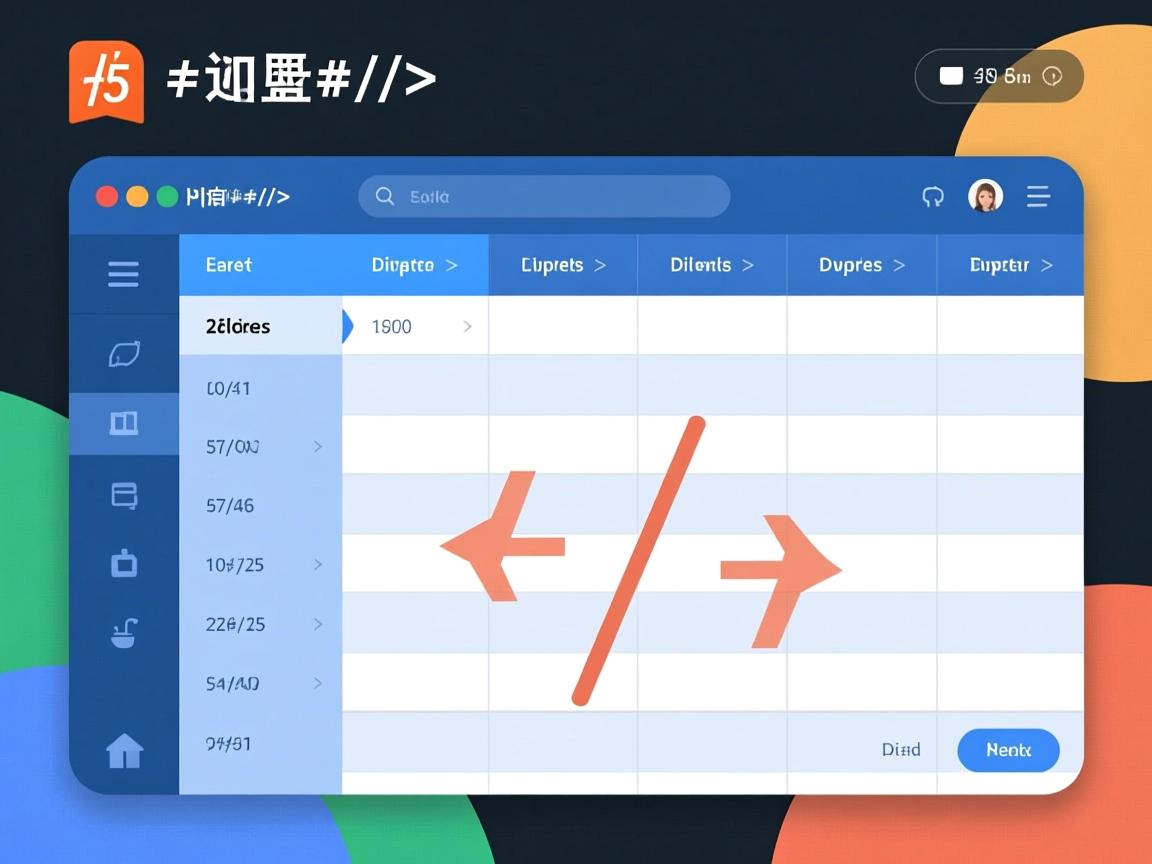Image resolution: width=1152 pixels, height=864 pixels.
Task: Switch to the Dilents column tab
Action: [x=710, y=265]
